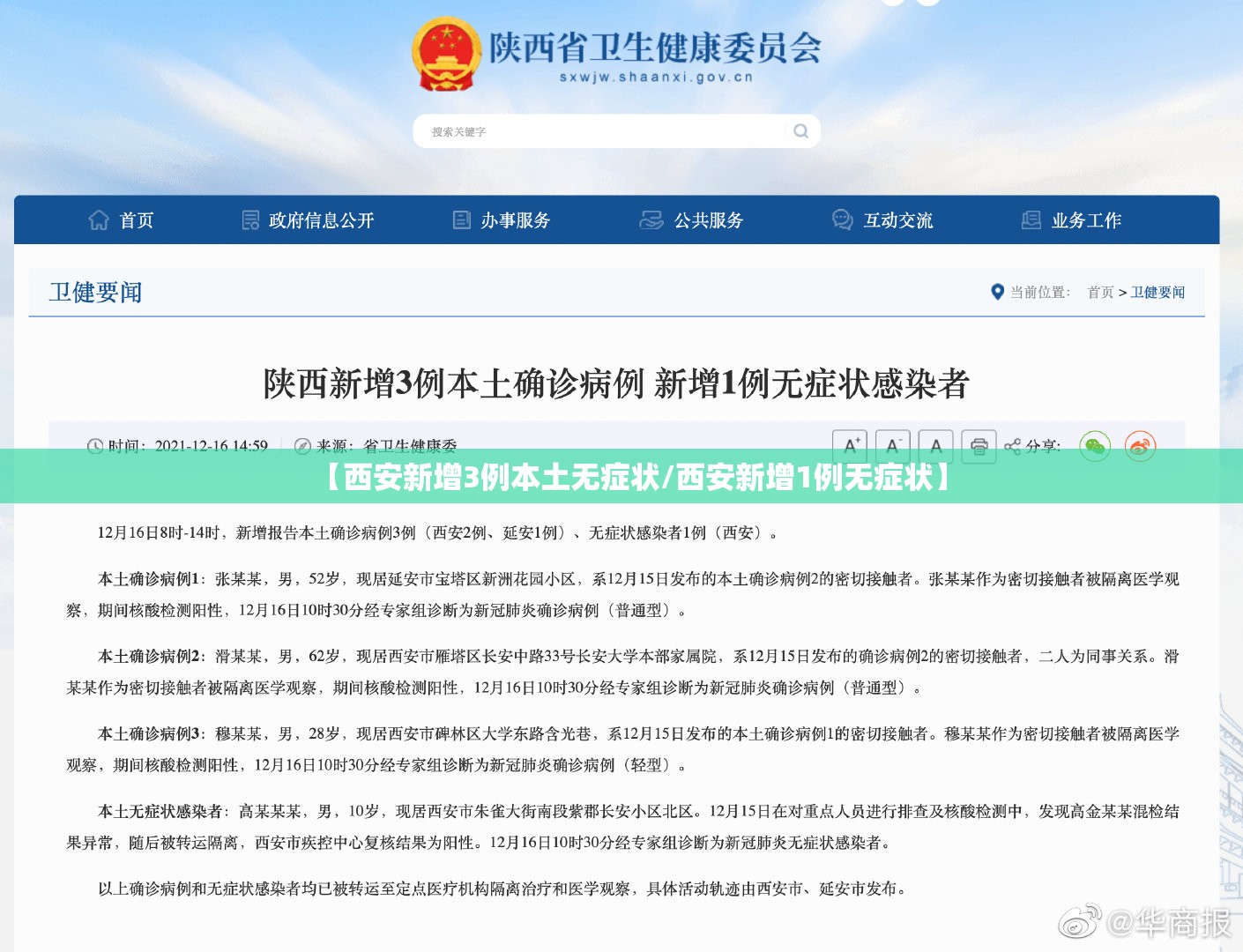Click the Shaanxi Health Commission emblem logo
This screenshot has width=1243, height=952.
pos(447,53)
